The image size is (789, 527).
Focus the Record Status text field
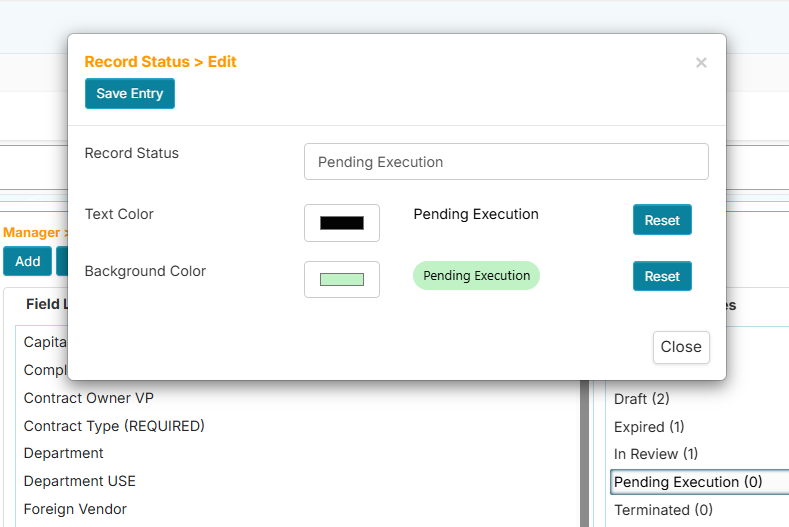506,162
